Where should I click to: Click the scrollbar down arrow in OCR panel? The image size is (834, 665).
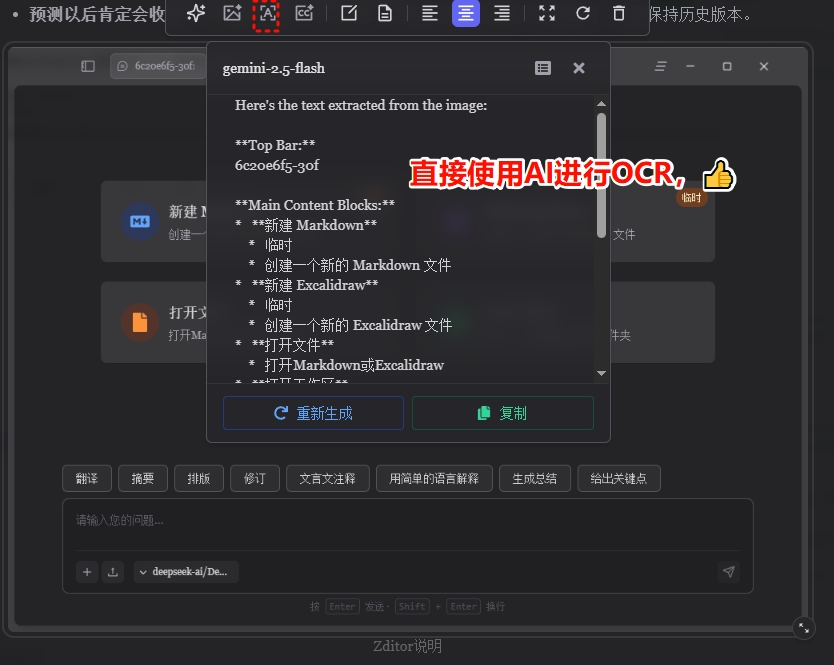(601, 373)
